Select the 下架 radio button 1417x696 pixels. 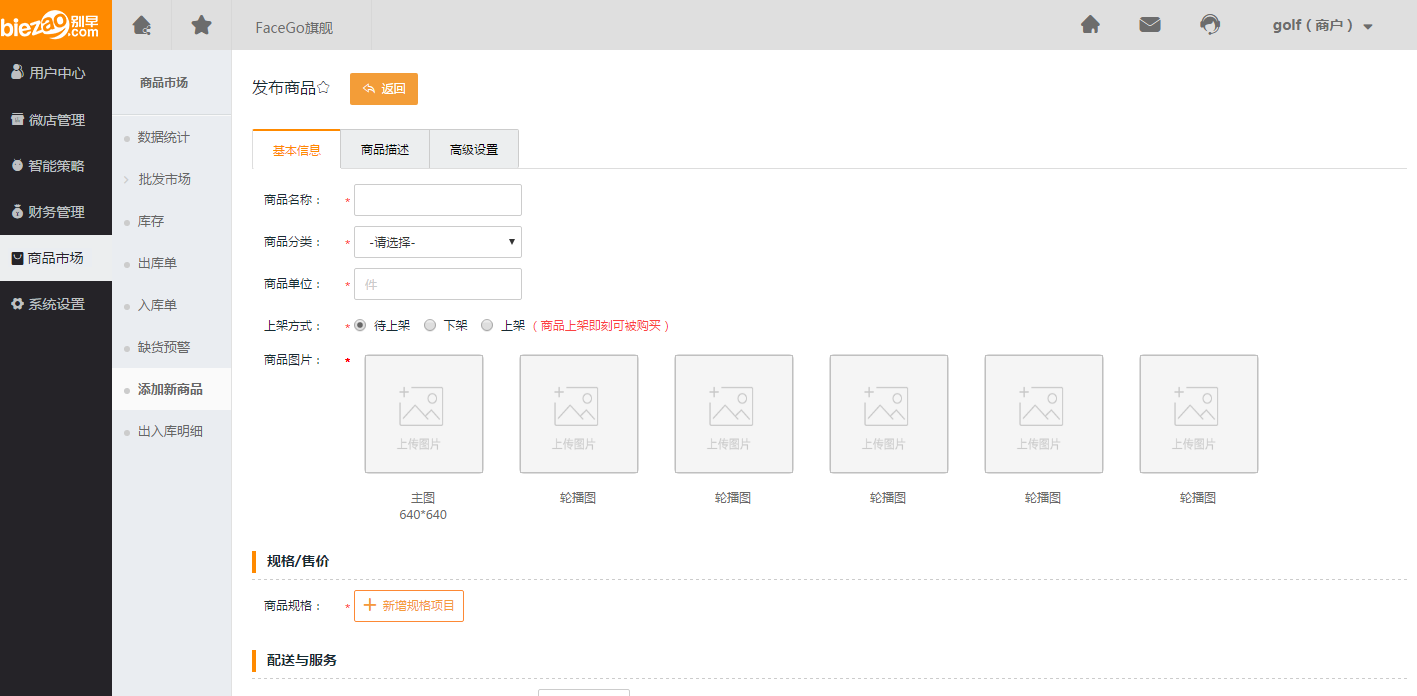pyautogui.click(x=430, y=325)
